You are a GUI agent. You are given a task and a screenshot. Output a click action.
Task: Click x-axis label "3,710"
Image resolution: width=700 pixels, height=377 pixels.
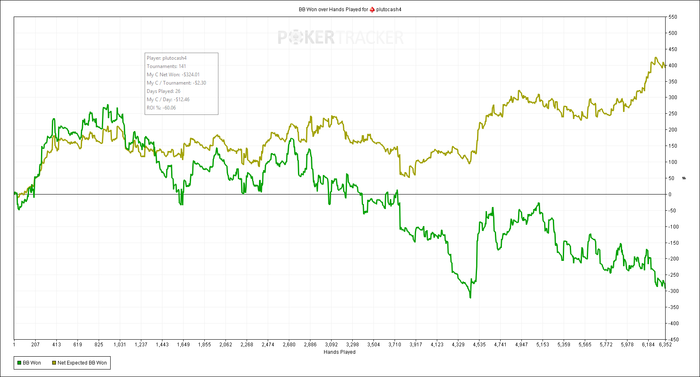395,344
